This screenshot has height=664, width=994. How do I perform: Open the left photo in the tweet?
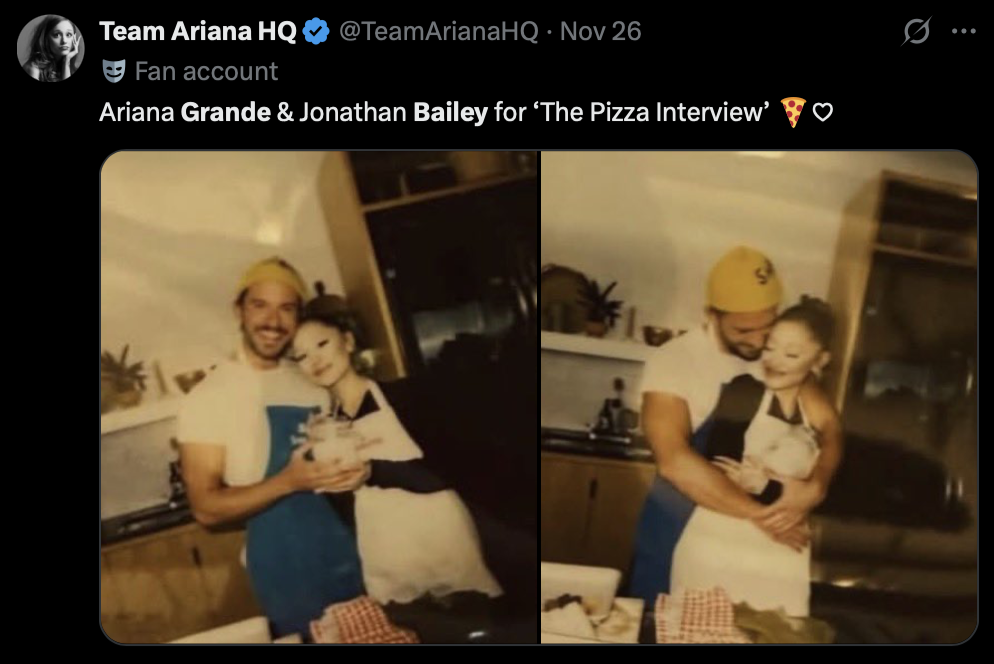tap(320, 397)
